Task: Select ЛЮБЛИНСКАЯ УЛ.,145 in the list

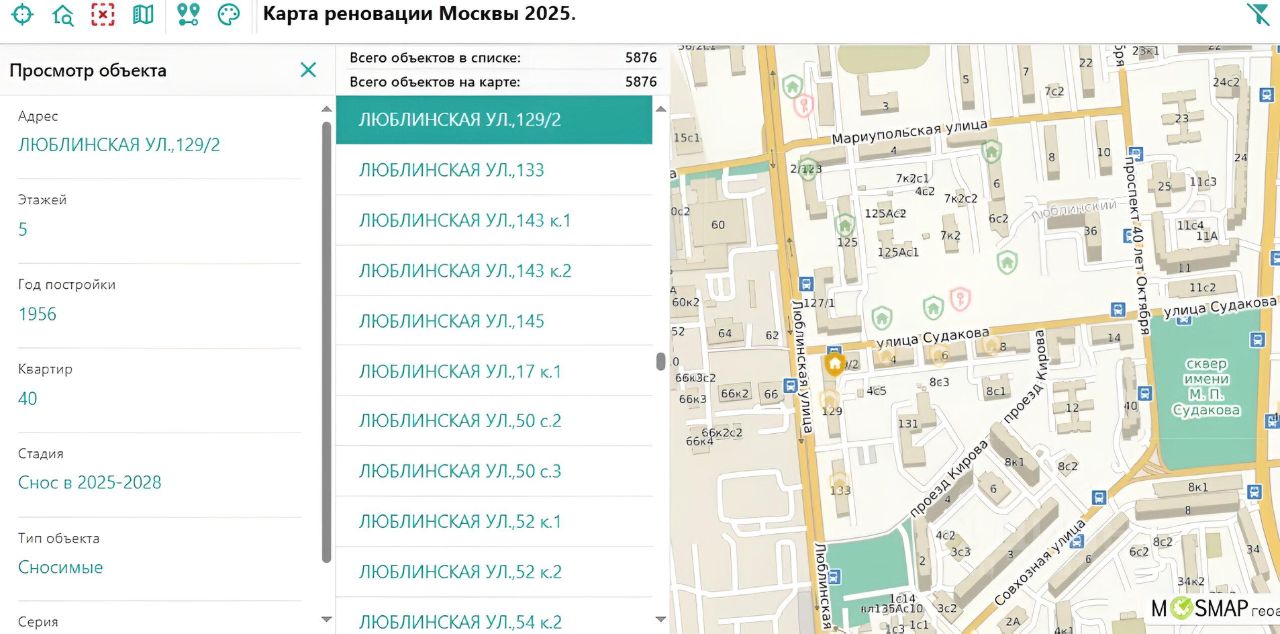Action: (494, 321)
